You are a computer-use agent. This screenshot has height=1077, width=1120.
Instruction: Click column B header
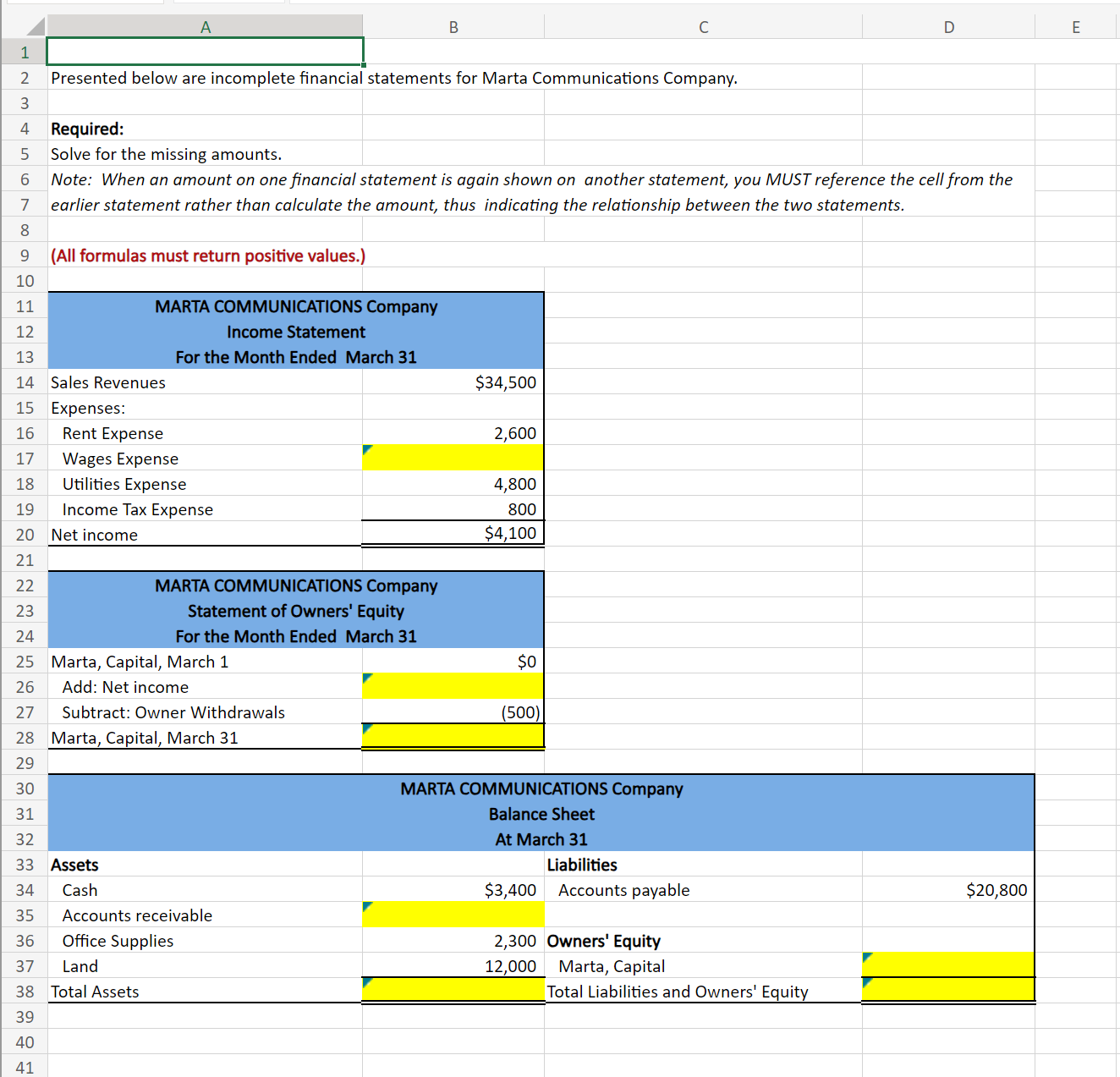point(453,27)
